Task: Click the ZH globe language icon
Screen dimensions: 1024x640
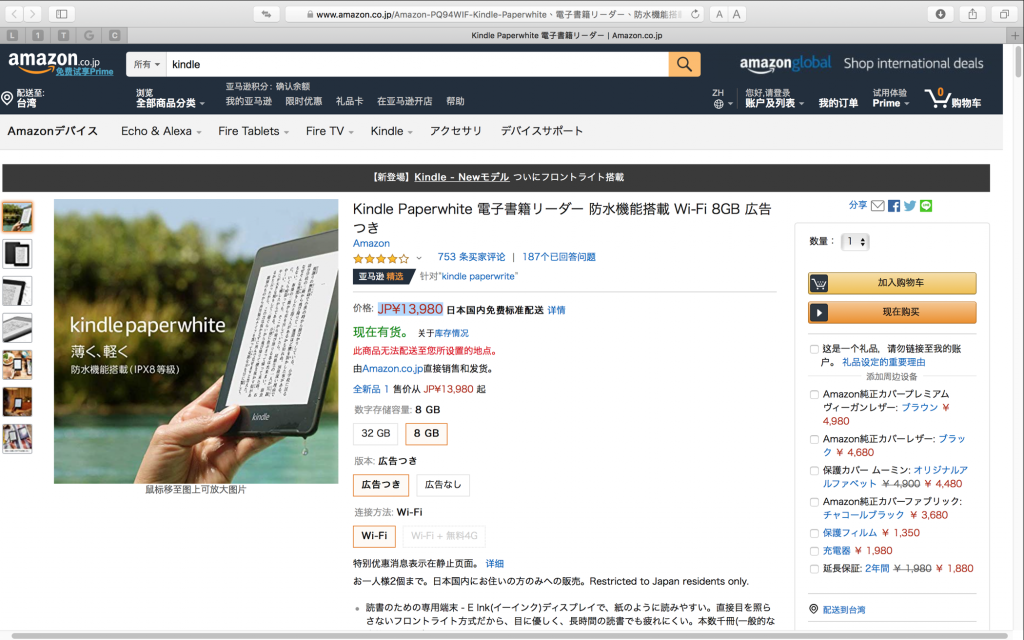Action: [x=718, y=104]
